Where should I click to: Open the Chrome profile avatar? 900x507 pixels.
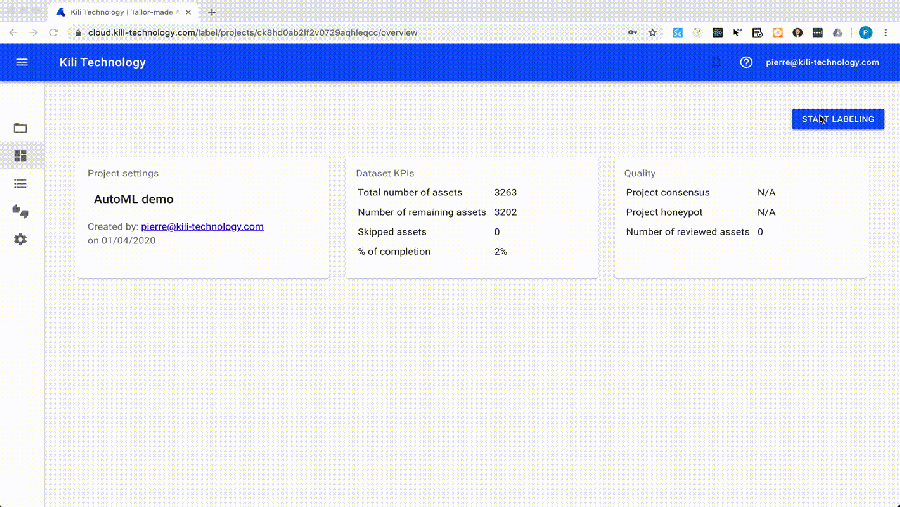(x=866, y=33)
